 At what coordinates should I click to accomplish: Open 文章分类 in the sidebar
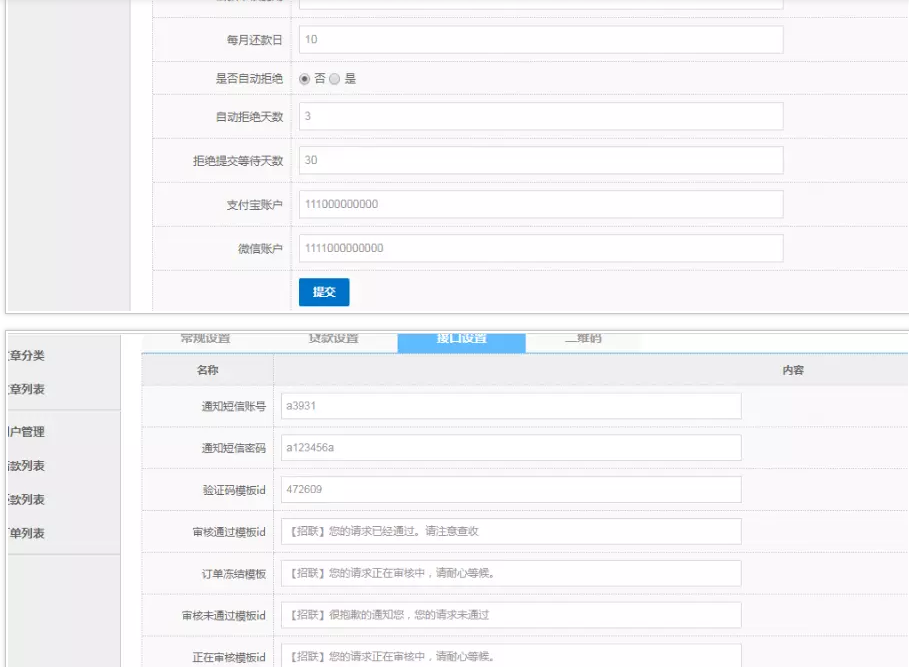point(27,355)
